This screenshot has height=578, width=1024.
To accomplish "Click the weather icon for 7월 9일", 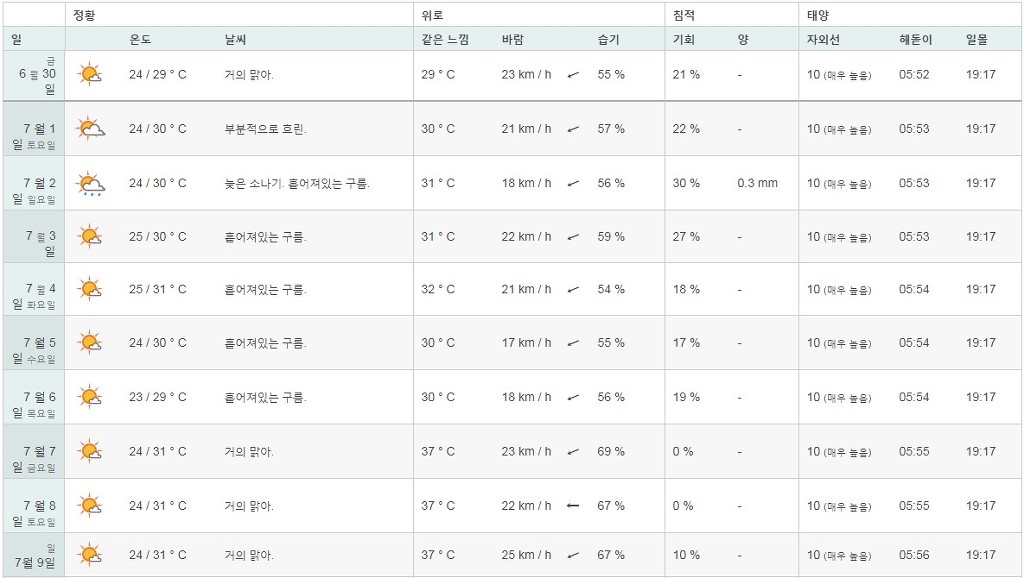I will pyautogui.click(x=90, y=555).
